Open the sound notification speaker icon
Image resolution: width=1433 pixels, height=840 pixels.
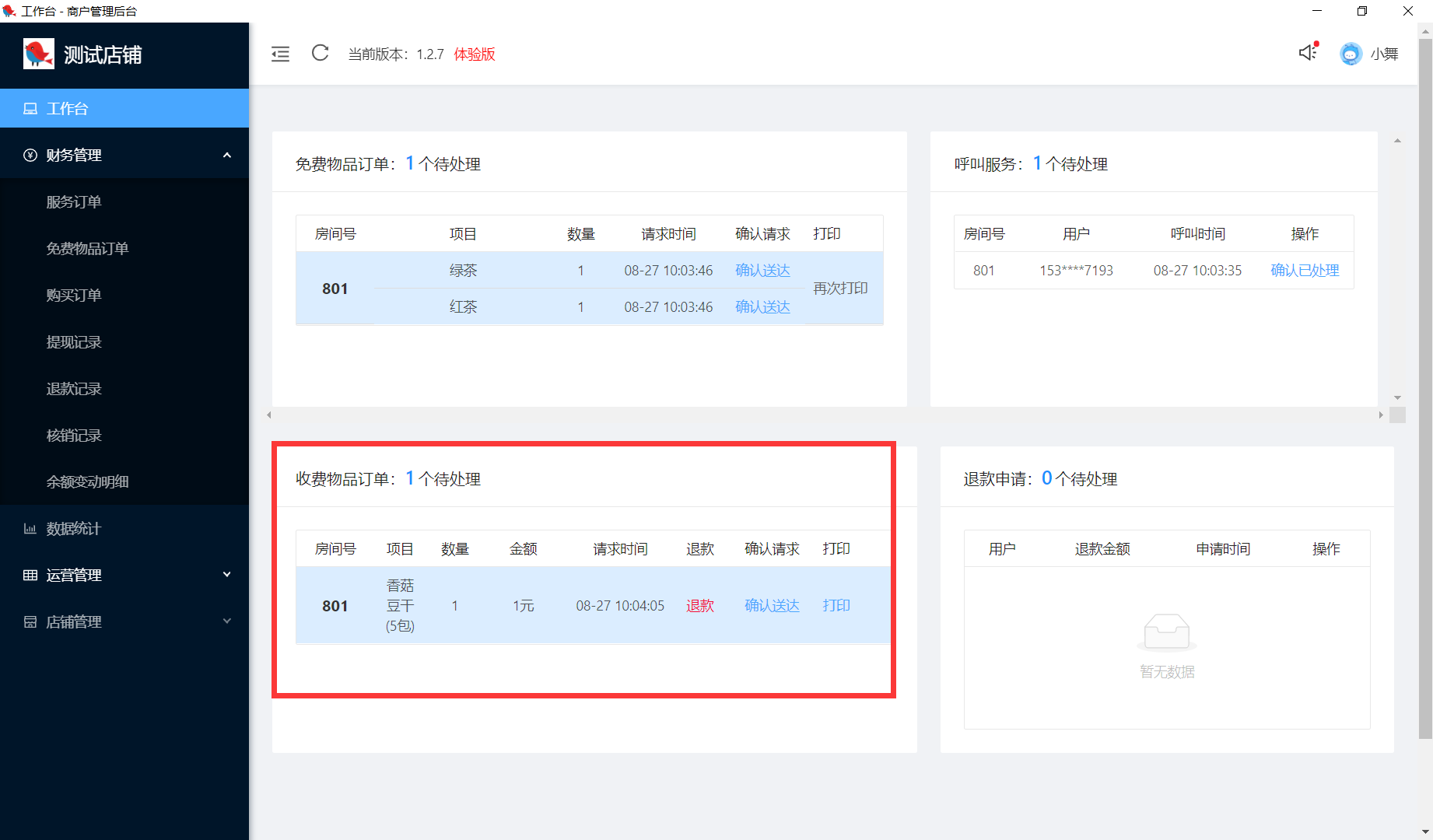click(1308, 52)
